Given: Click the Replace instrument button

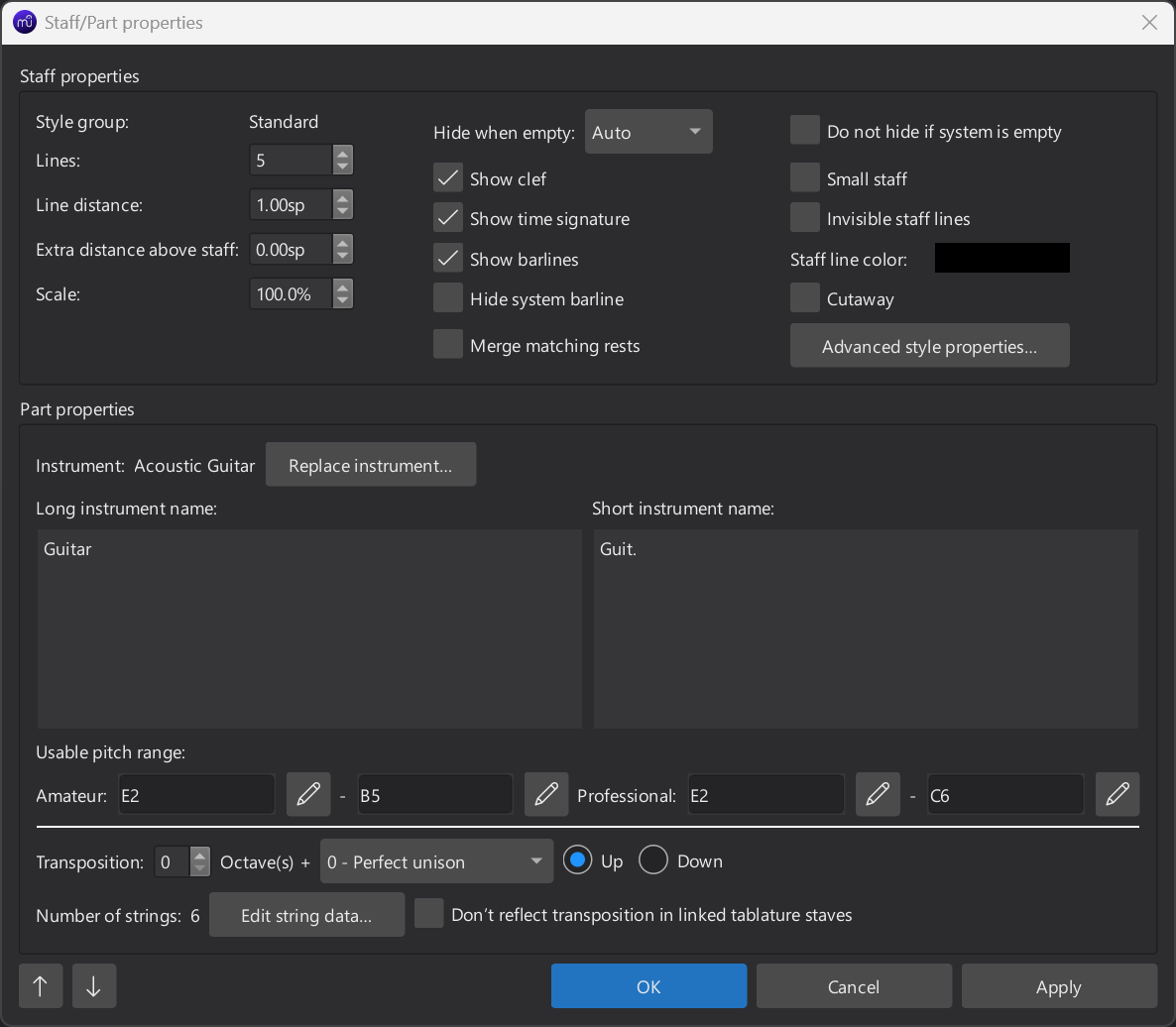Looking at the screenshot, I should click(x=370, y=465).
